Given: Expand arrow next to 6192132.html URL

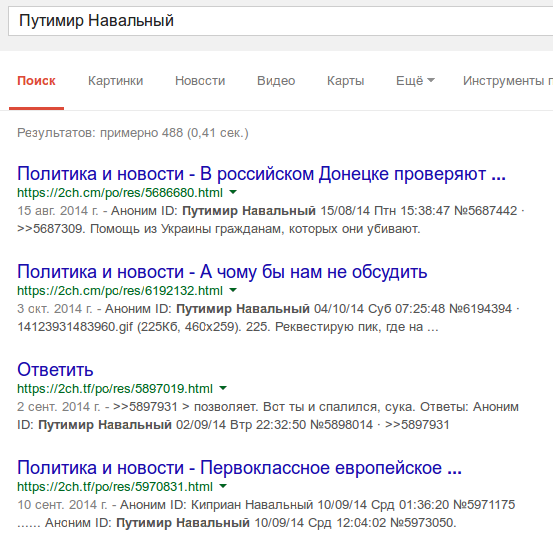Looking at the screenshot, I should pos(233,290).
